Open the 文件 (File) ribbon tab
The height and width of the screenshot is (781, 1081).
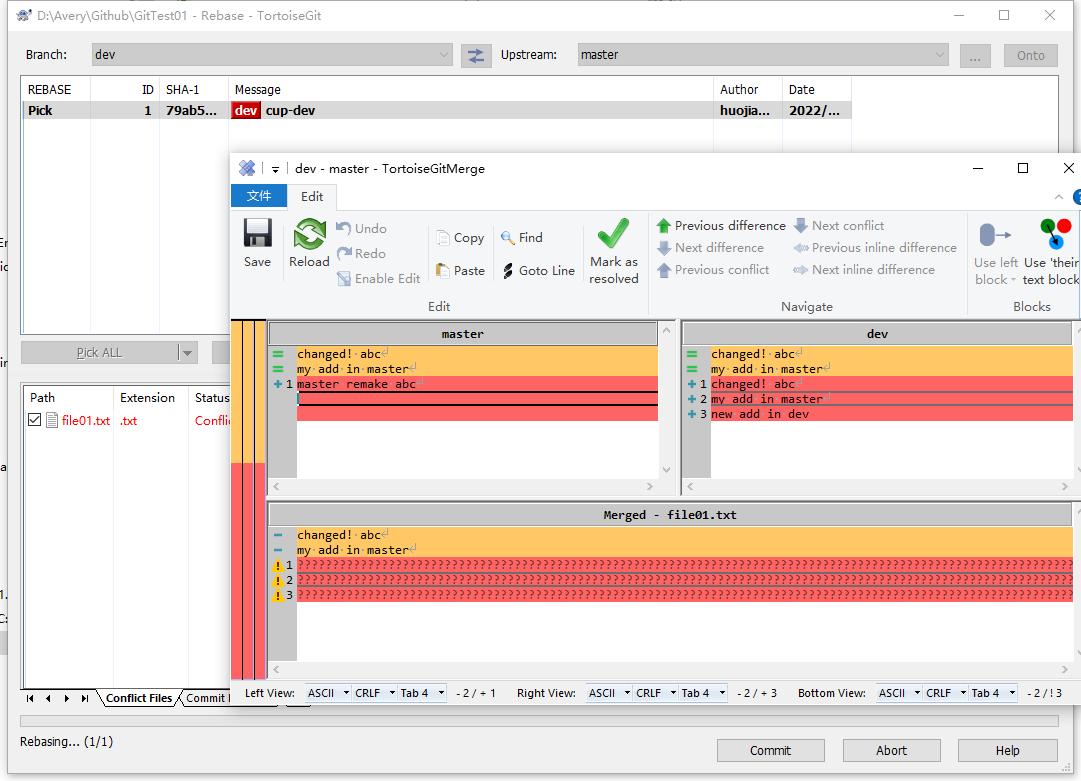coord(259,196)
